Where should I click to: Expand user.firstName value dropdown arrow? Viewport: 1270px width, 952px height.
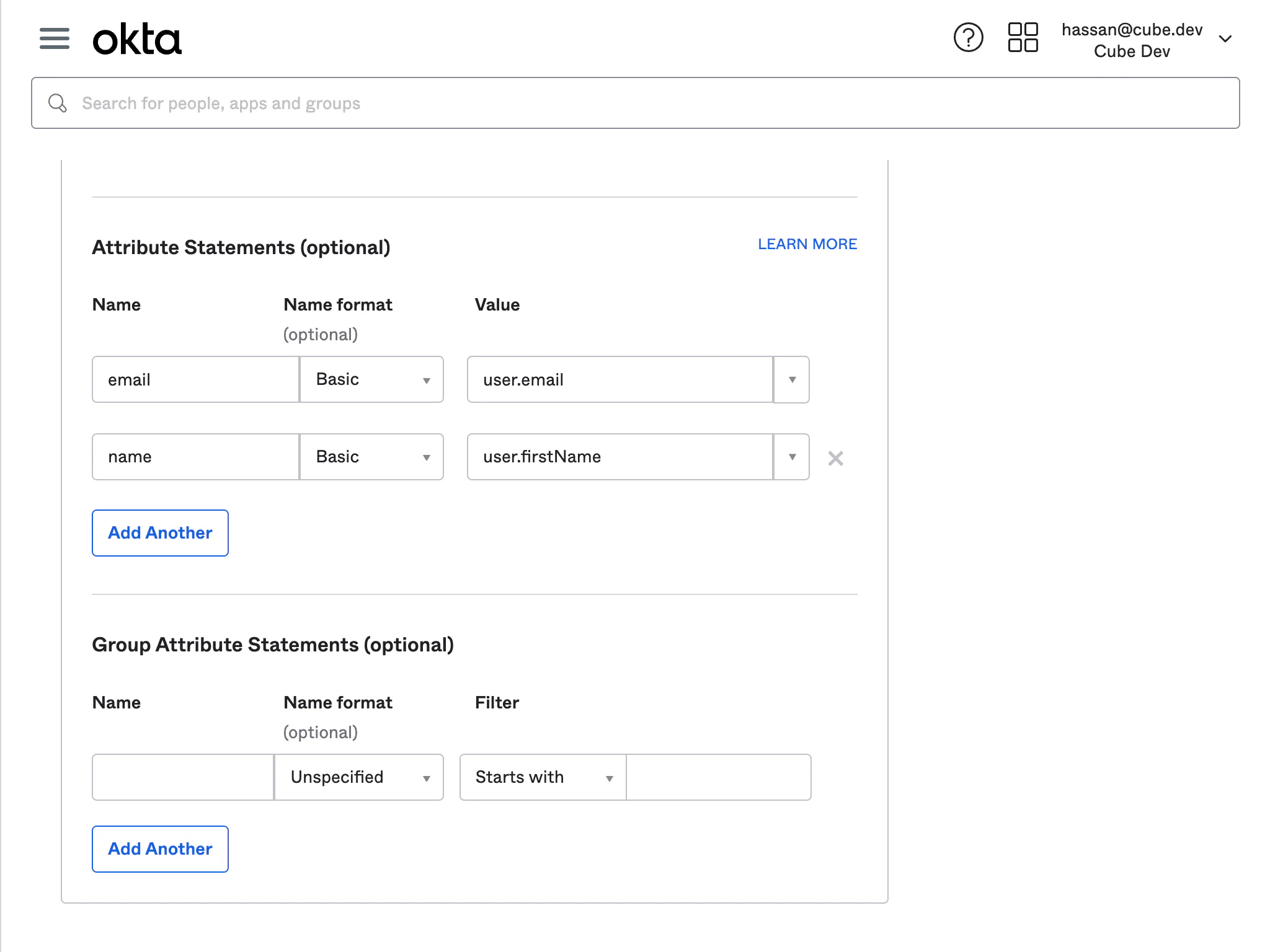(x=791, y=457)
